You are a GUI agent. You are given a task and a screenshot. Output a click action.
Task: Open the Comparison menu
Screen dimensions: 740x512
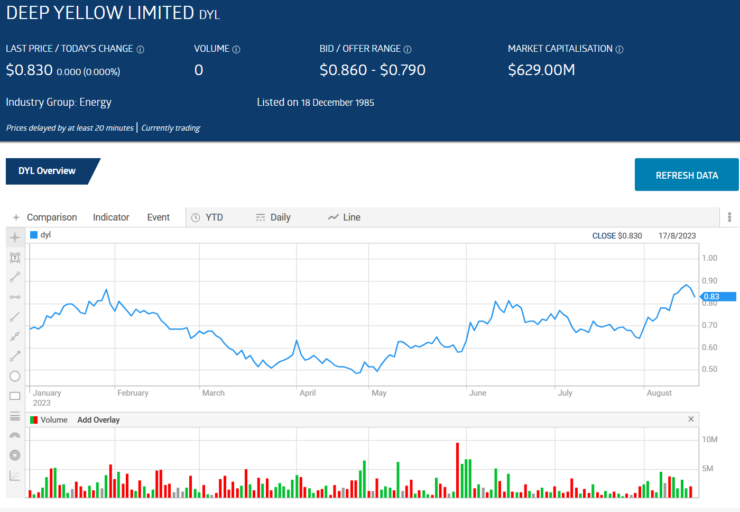coord(51,218)
